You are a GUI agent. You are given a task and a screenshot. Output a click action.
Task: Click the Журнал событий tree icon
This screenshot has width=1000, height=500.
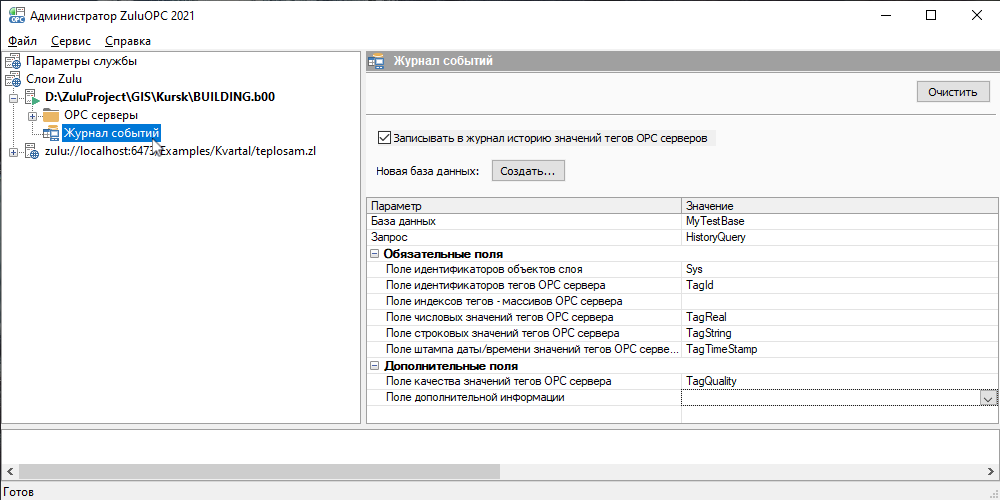(51, 134)
